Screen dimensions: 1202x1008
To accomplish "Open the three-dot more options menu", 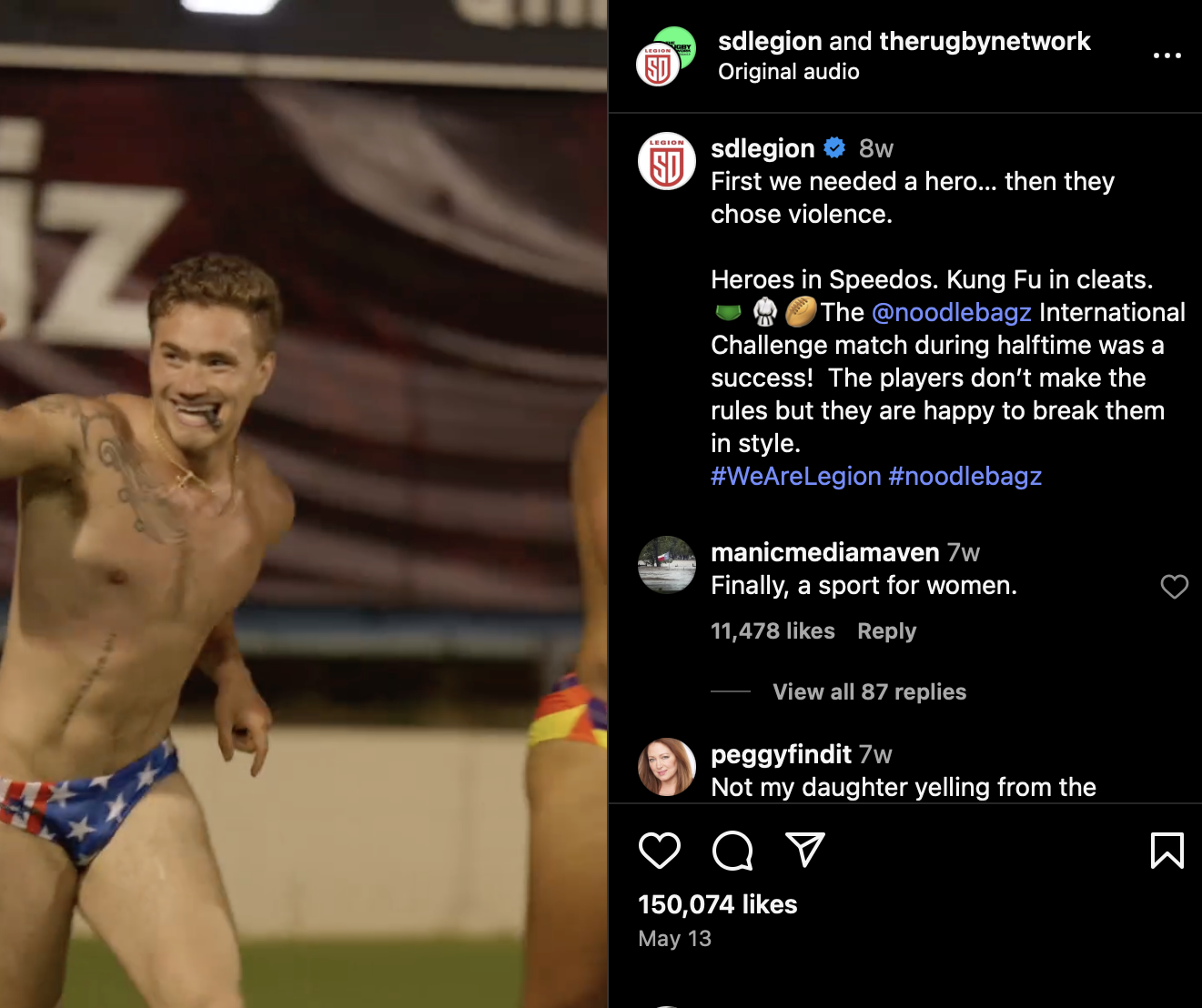I will (1167, 55).
